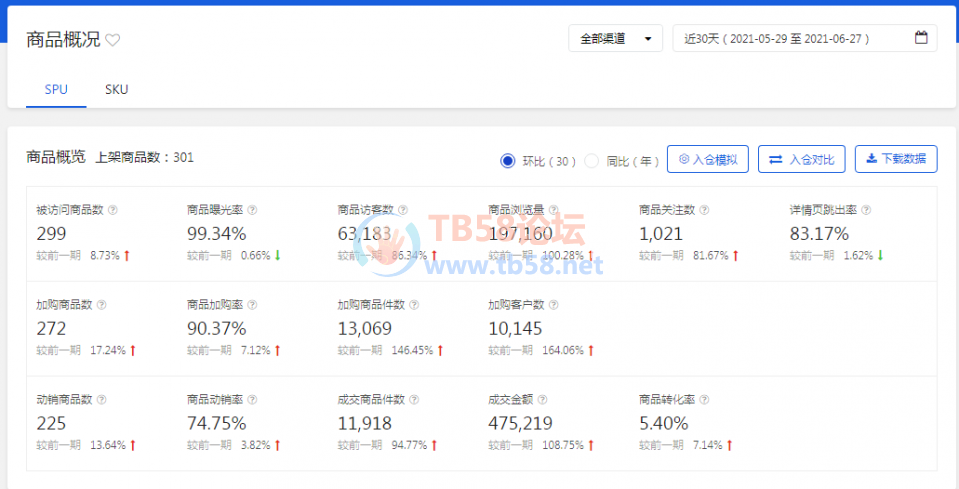This screenshot has height=489, width=959.
Task: Click help icon next to 商品曝光率
Action: tap(252, 210)
